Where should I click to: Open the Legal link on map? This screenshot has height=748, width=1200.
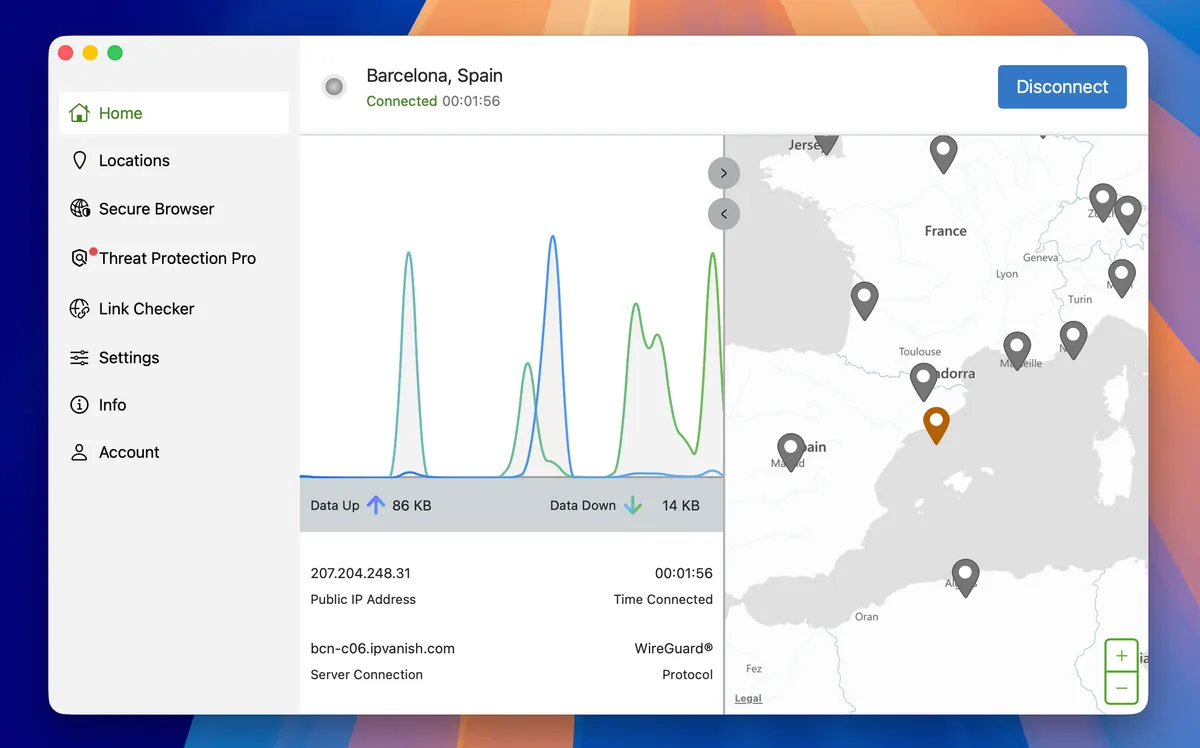pos(748,699)
